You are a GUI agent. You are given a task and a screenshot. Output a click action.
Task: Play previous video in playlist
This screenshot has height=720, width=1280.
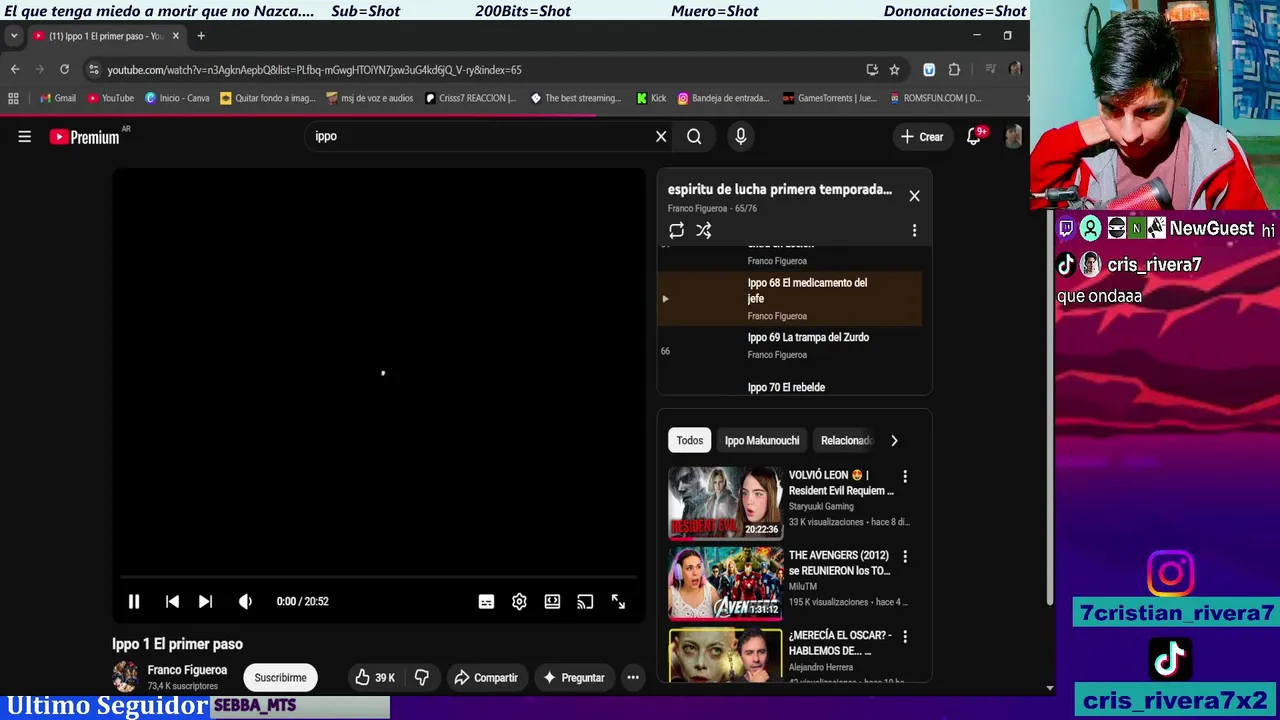172,601
